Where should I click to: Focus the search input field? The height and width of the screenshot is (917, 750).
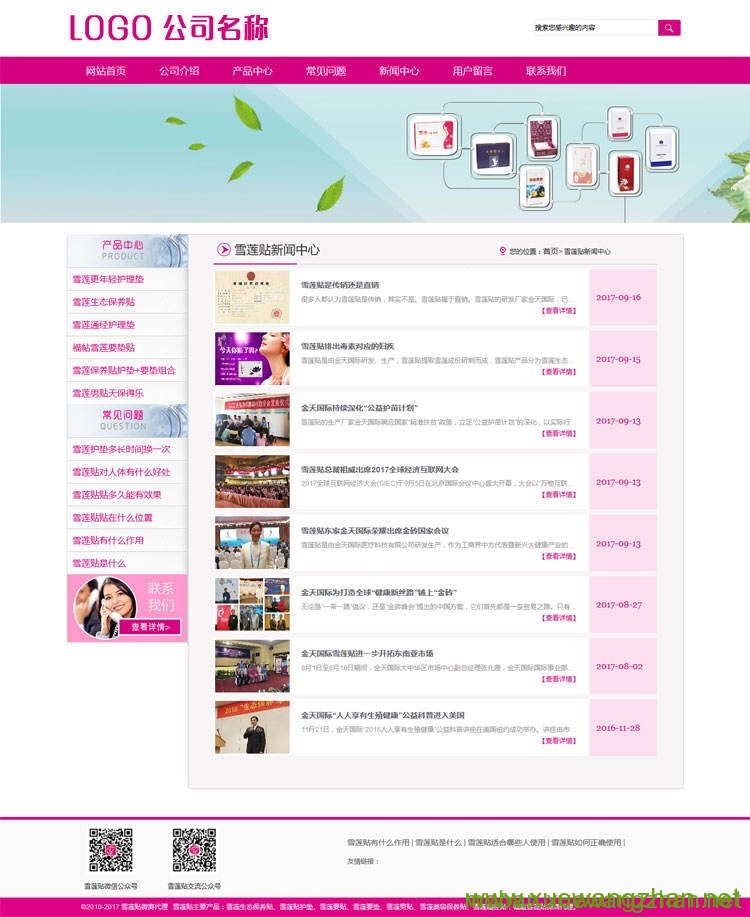tap(594, 28)
